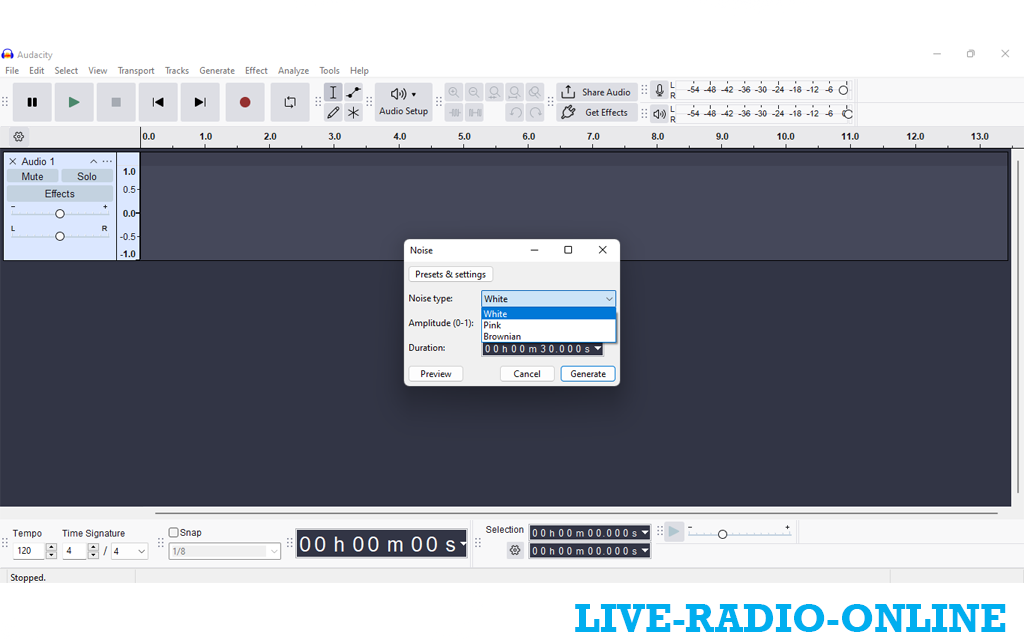Select the Envelope tool
The image size is (1024, 640).
pyautogui.click(x=353, y=92)
